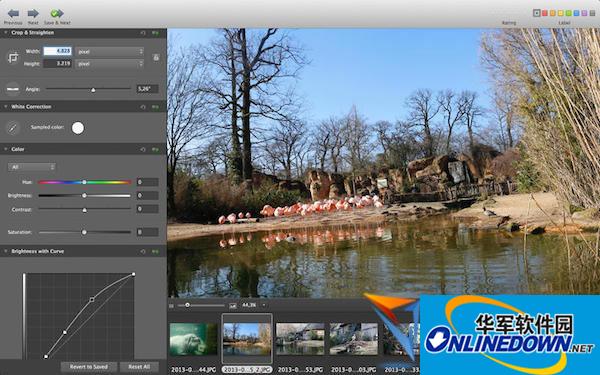Apply the gray label
The width and height of the screenshot is (600, 375).
point(592,13)
